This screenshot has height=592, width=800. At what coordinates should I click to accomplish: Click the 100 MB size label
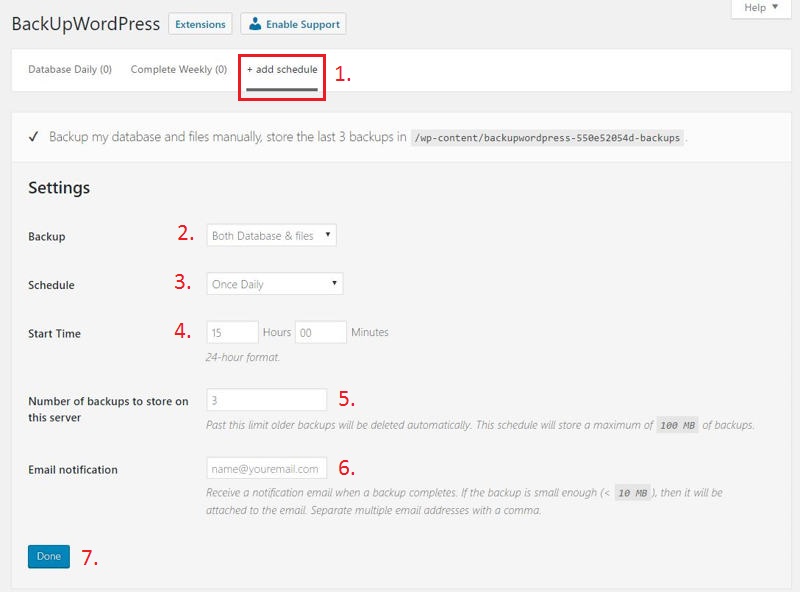pyautogui.click(x=677, y=425)
